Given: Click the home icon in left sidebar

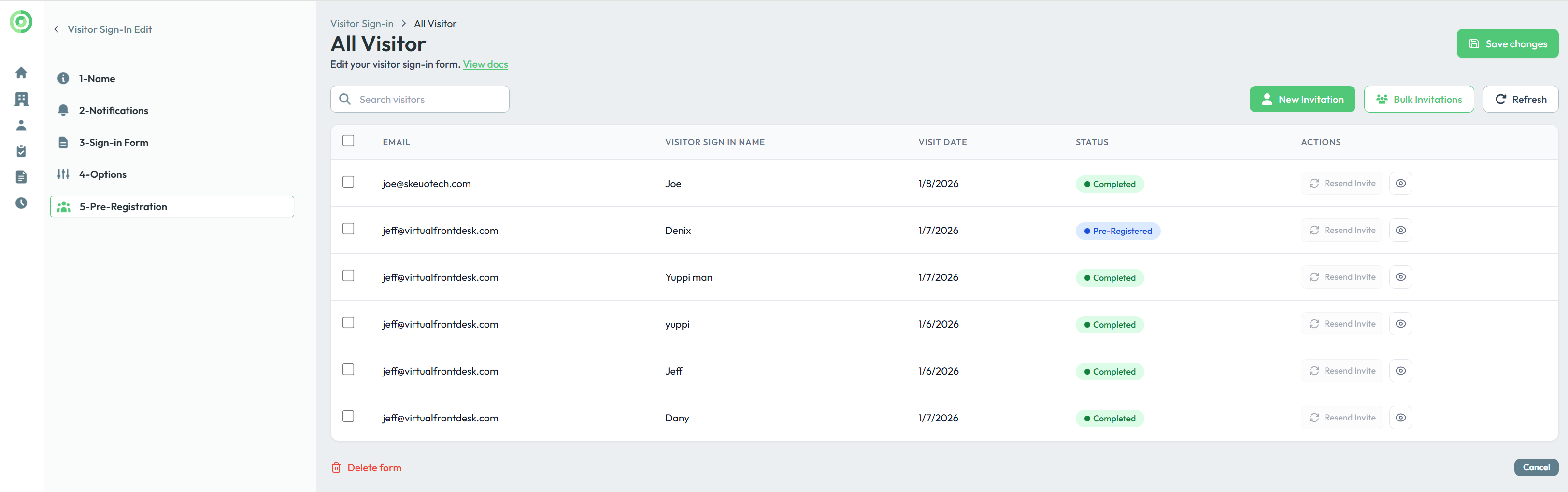Looking at the screenshot, I should click(x=21, y=73).
